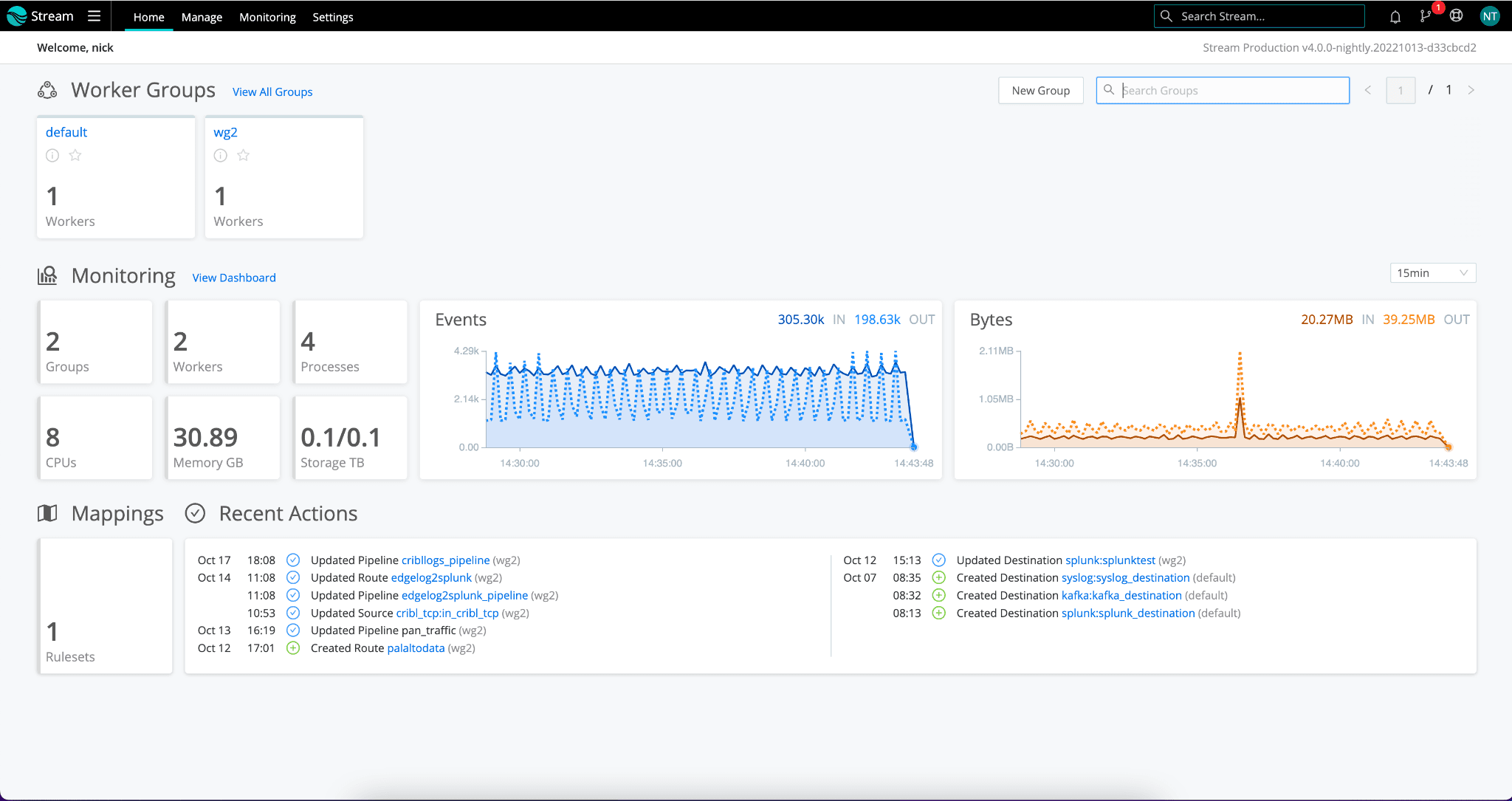Open the cribllogs_pipeline recent action link

tap(445, 560)
